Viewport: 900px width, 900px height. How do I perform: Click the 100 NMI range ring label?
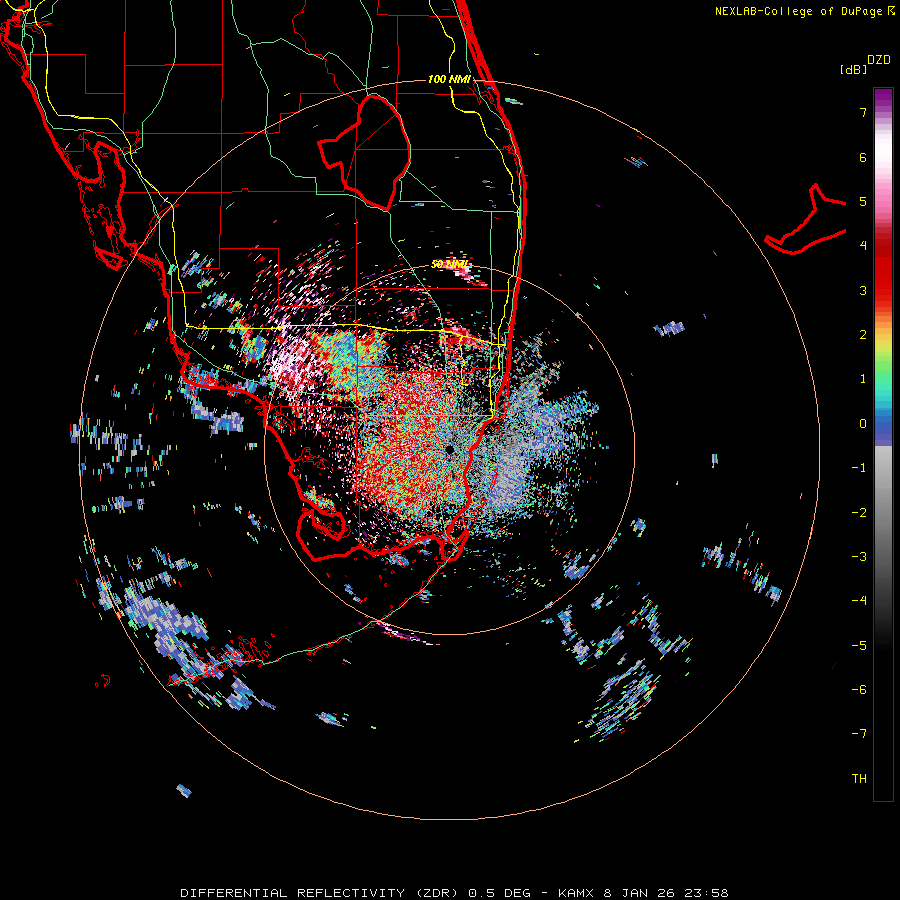(449, 79)
